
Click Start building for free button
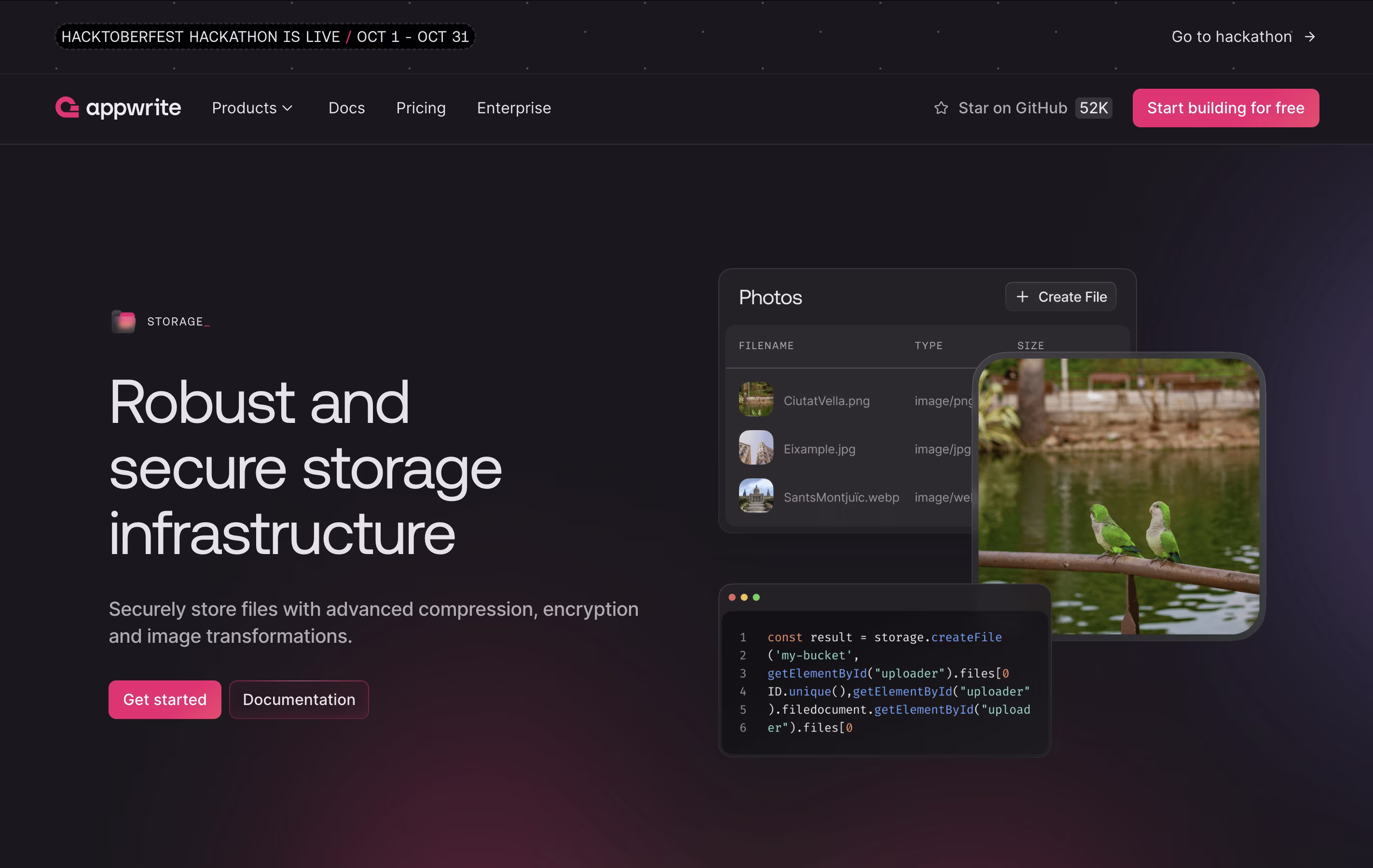[x=1225, y=108]
